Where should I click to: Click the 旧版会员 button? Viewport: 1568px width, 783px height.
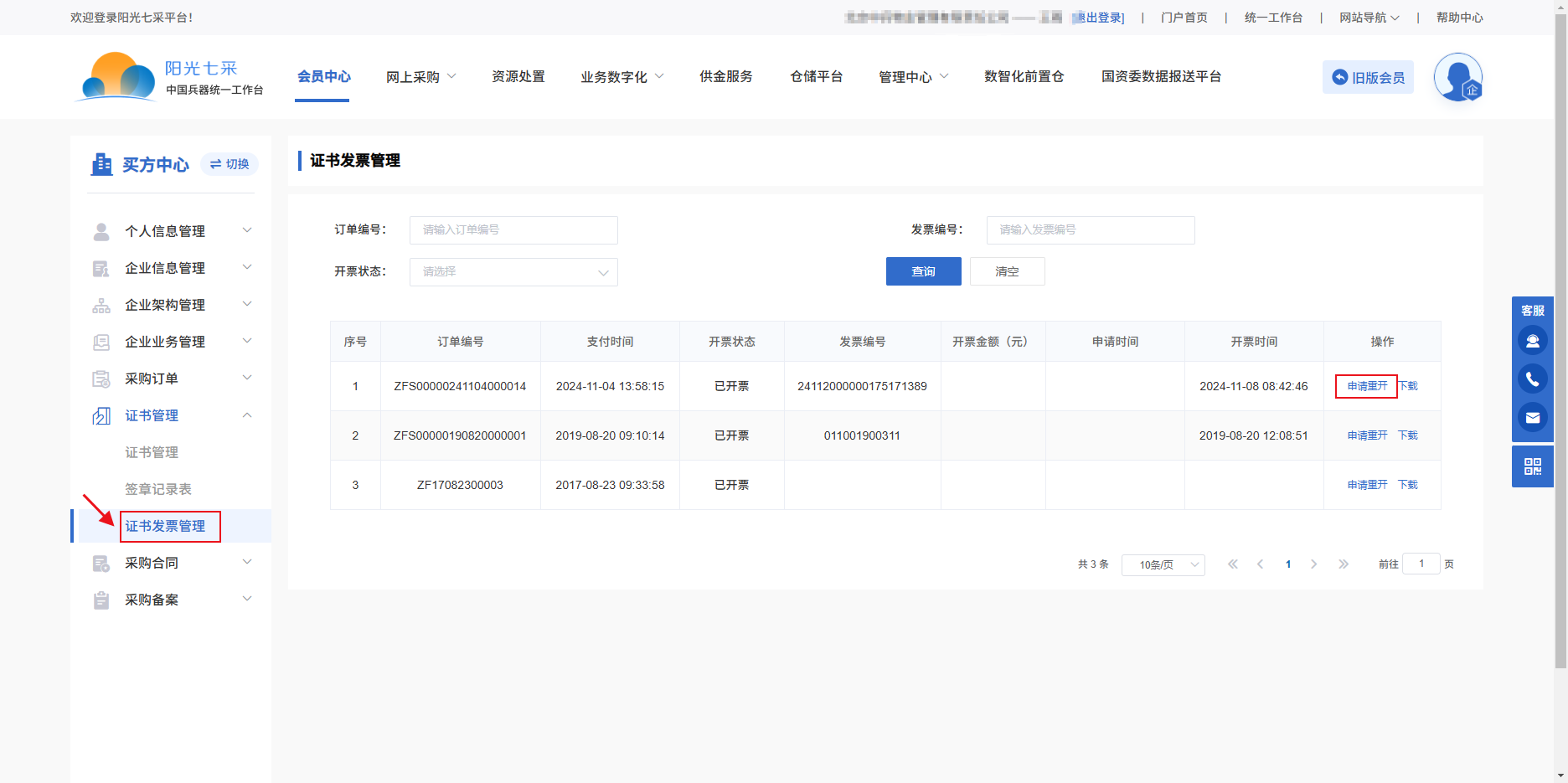[x=1368, y=78]
